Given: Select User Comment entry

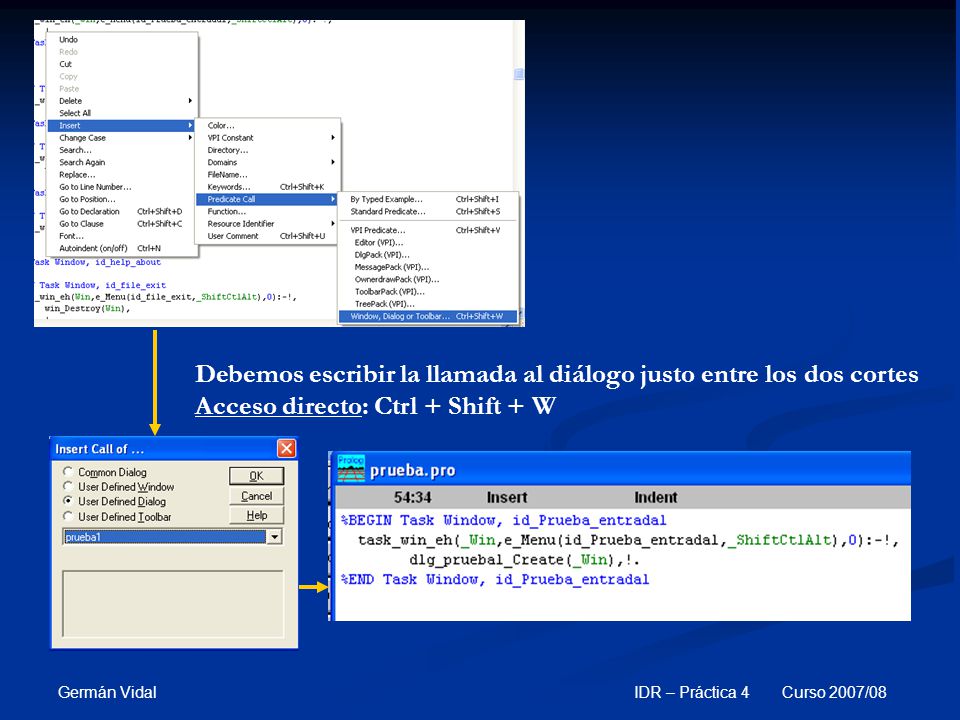Looking at the screenshot, I should (x=268, y=236).
